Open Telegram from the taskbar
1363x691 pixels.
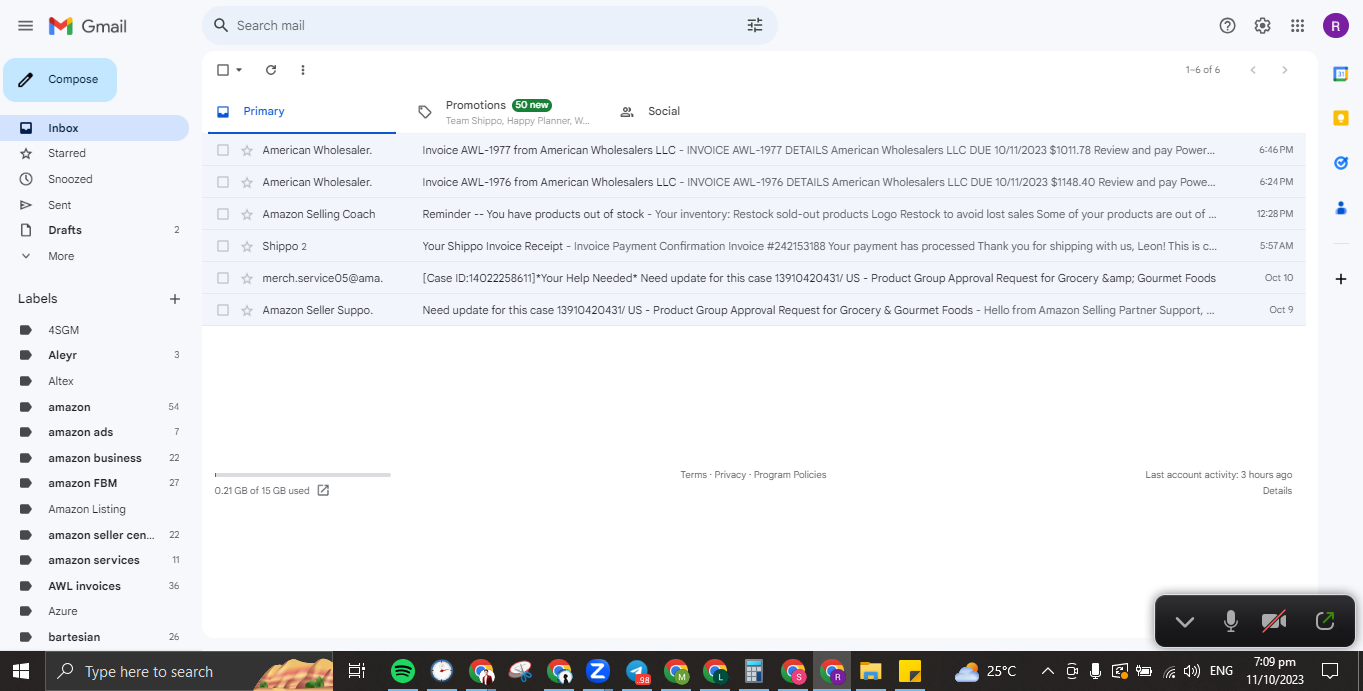[637, 671]
